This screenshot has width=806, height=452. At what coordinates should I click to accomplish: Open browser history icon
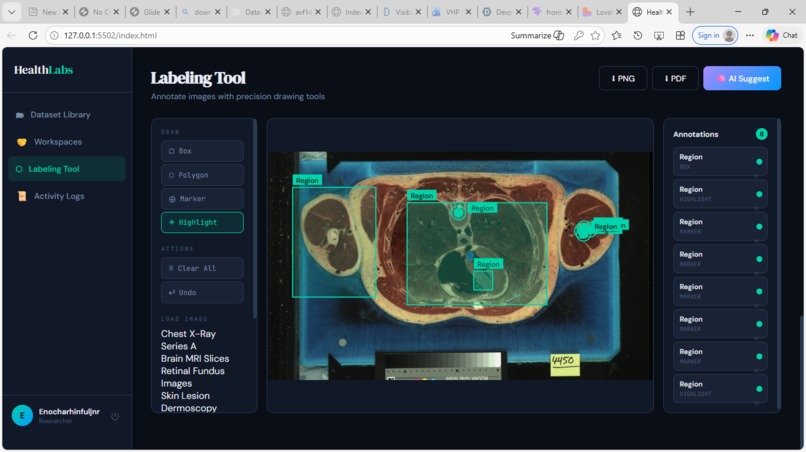pyautogui.click(x=638, y=35)
